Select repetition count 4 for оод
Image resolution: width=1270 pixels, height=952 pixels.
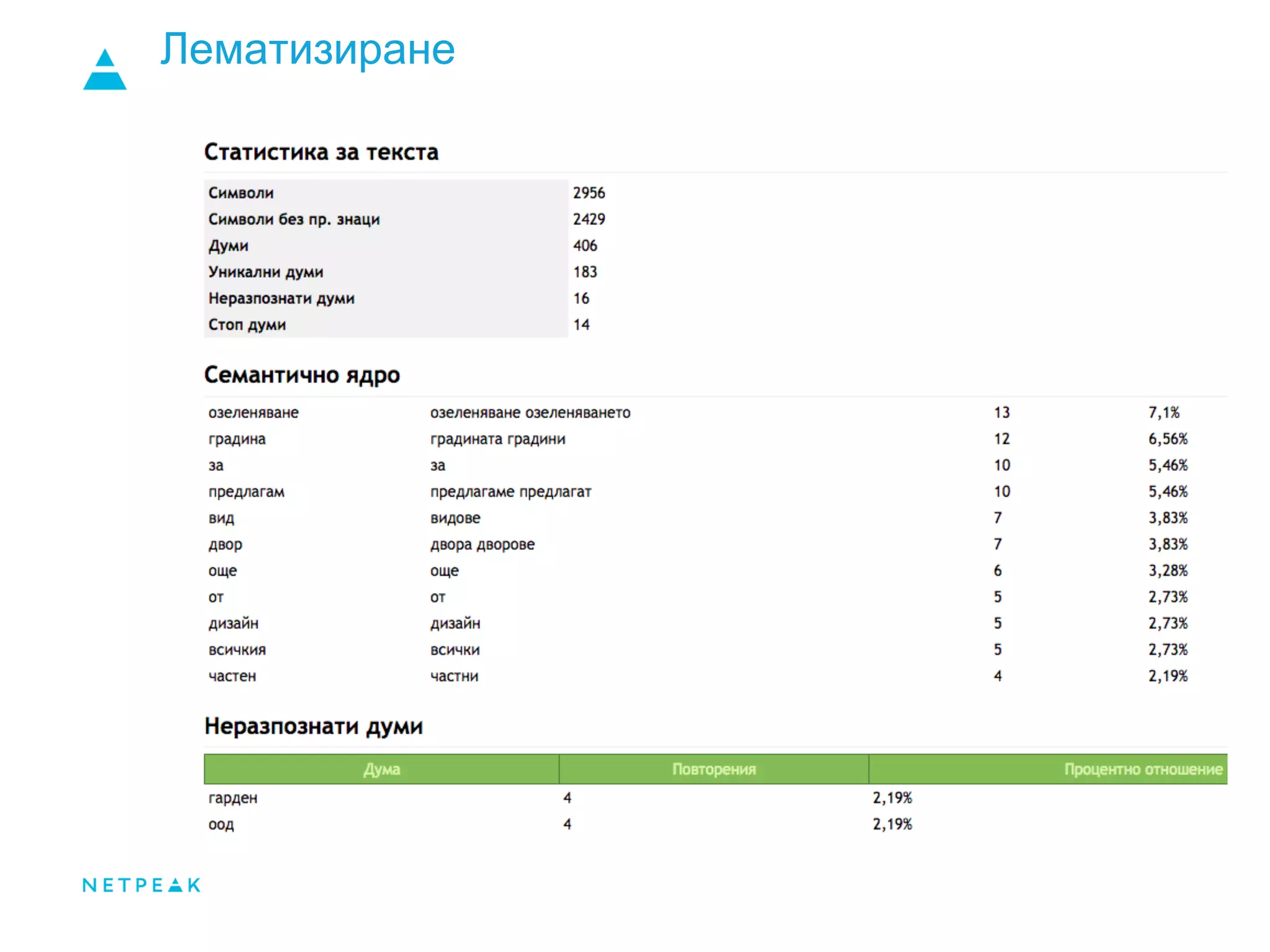[567, 824]
